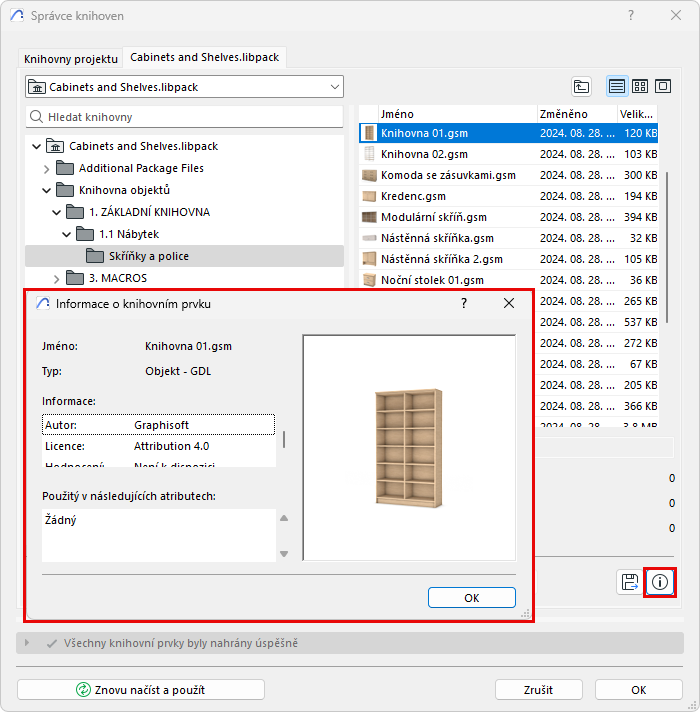This screenshot has height=712, width=700.
Task: Expand the status message disclosure triangle
Action: click(x=27, y=643)
